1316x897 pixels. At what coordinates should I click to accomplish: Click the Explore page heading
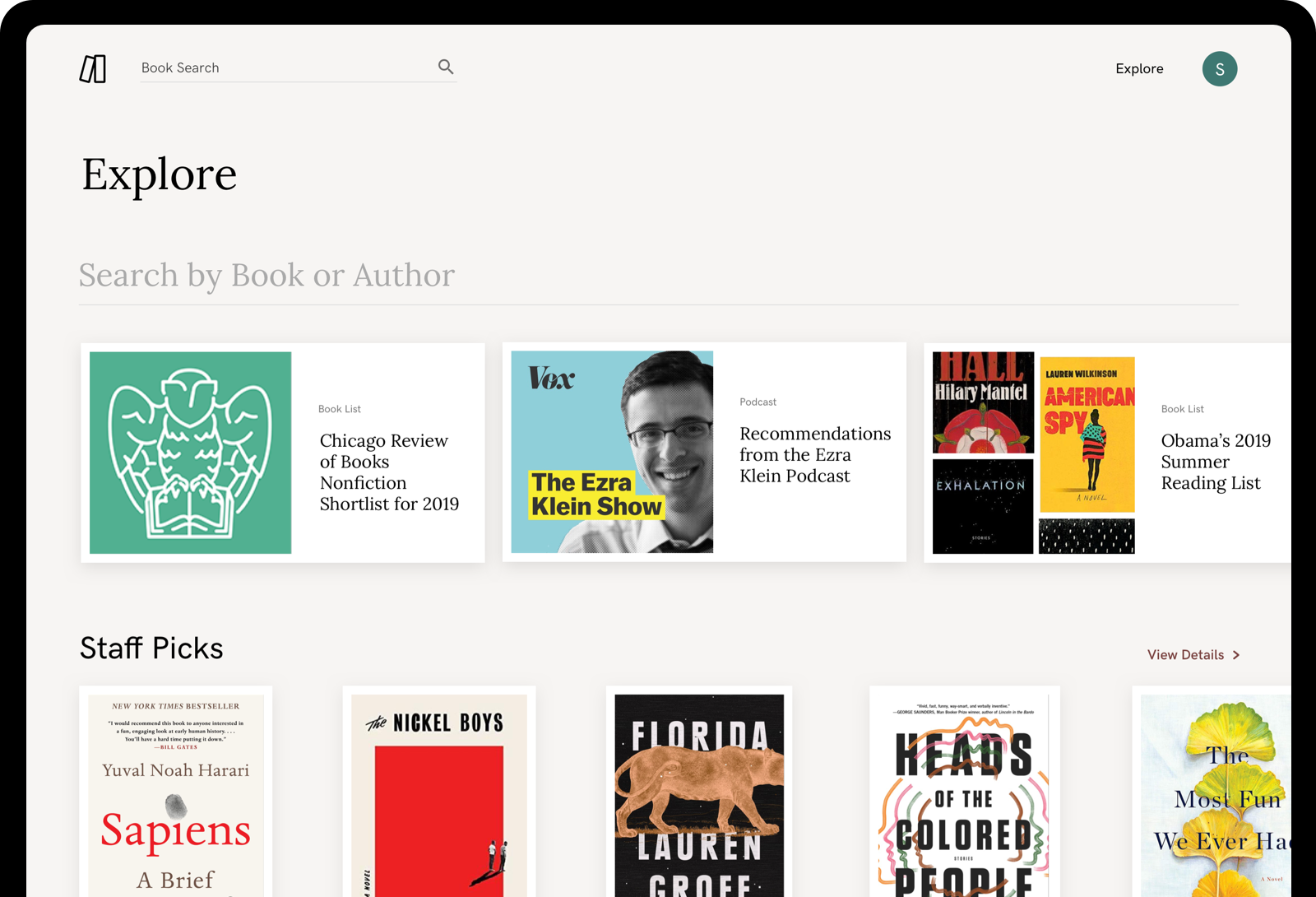point(160,174)
